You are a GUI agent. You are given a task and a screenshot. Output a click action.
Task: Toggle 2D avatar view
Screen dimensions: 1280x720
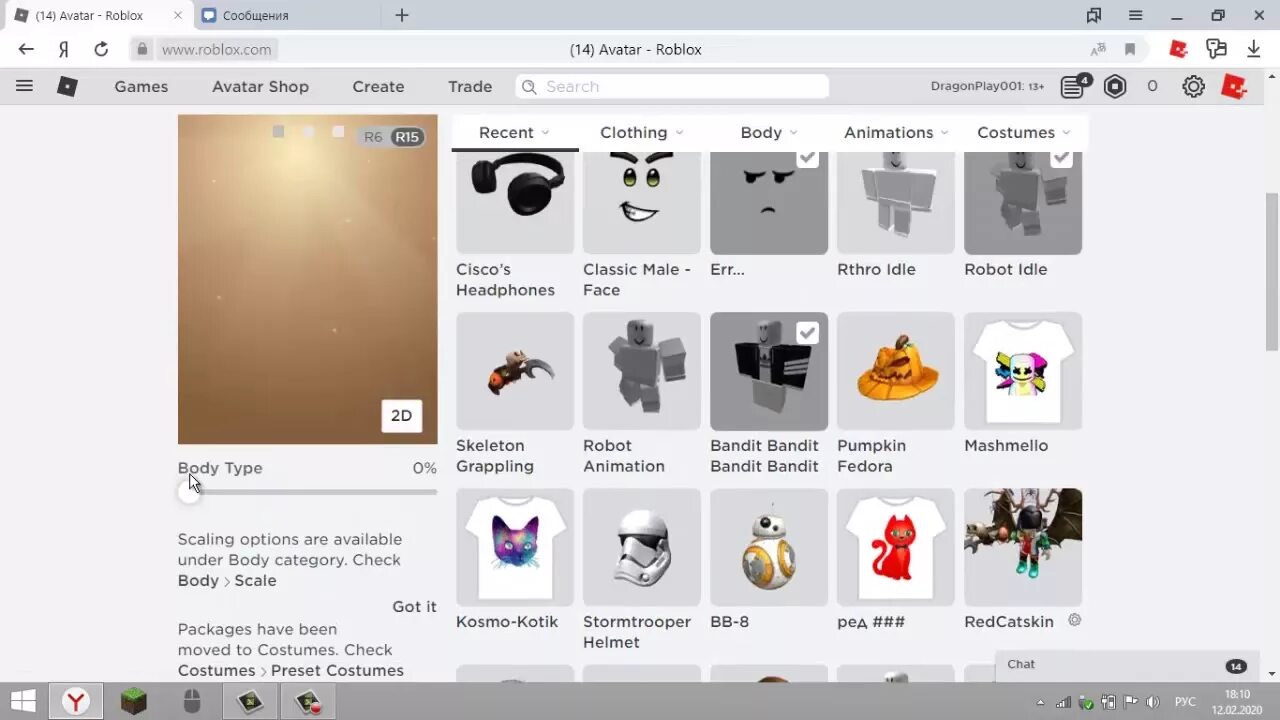click(x=402, y=416)
